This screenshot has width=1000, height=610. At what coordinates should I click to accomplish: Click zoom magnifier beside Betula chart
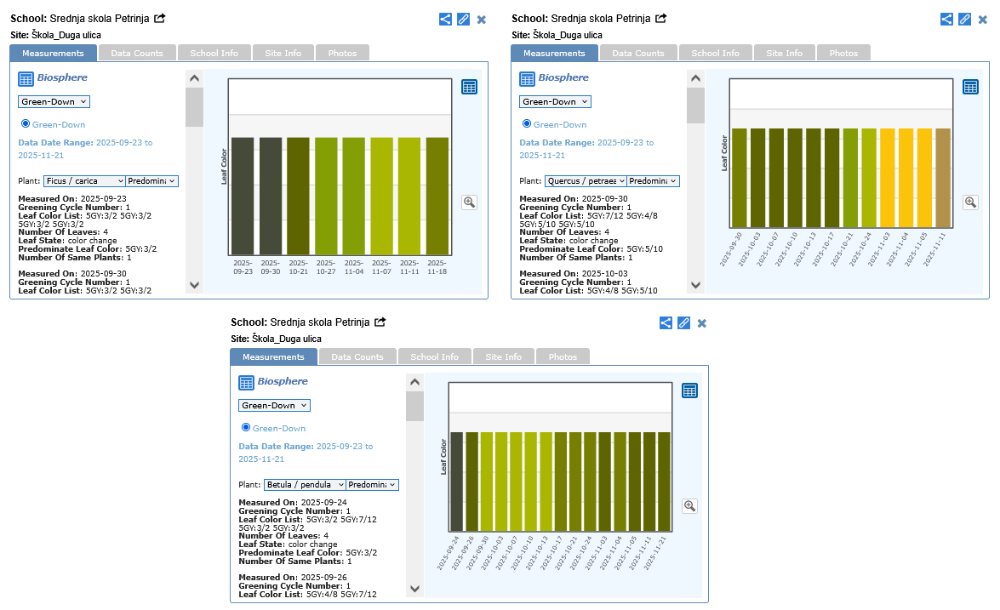[x=689, y=506]
